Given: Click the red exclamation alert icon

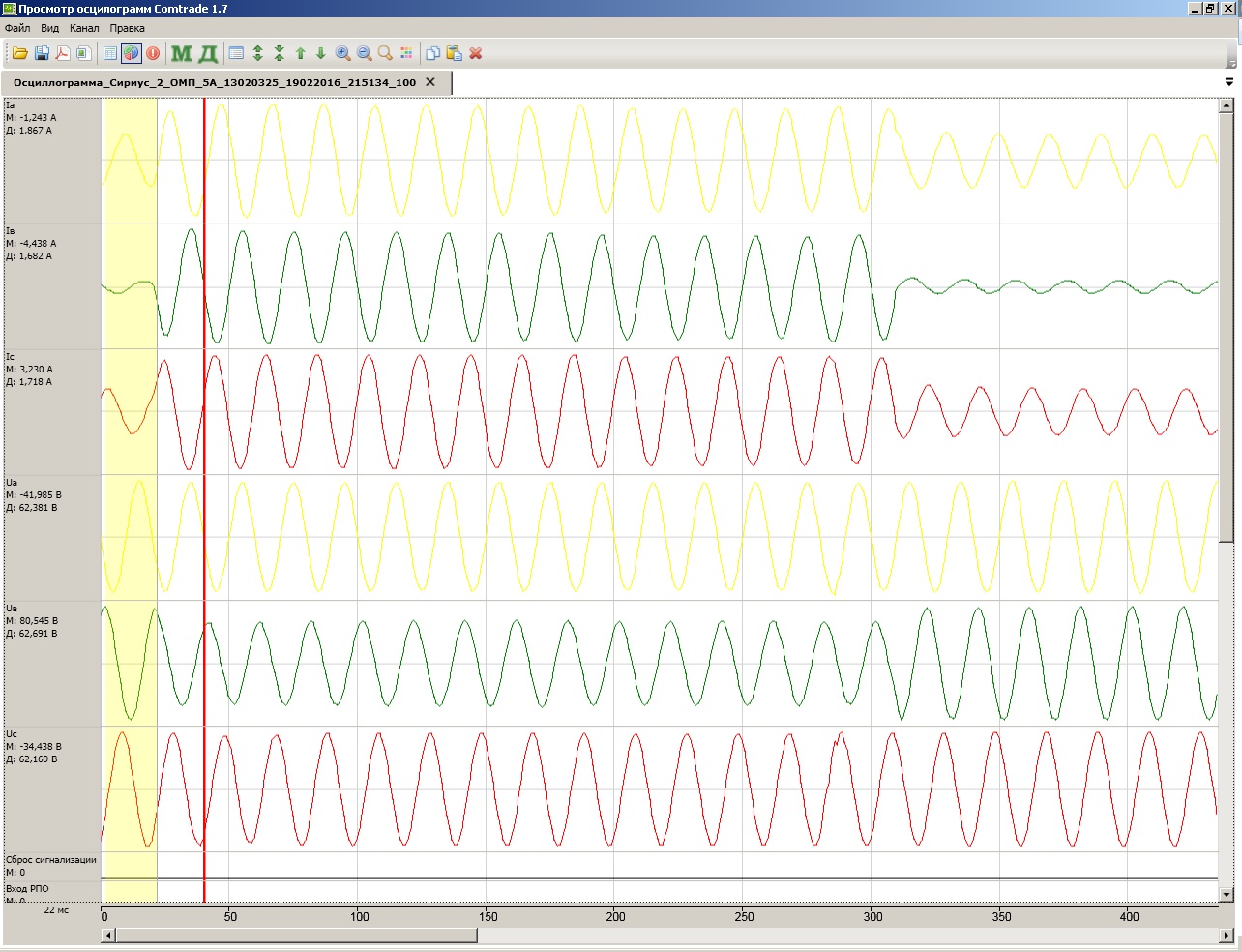Looking at the screenshot, I should click(153, 53).
